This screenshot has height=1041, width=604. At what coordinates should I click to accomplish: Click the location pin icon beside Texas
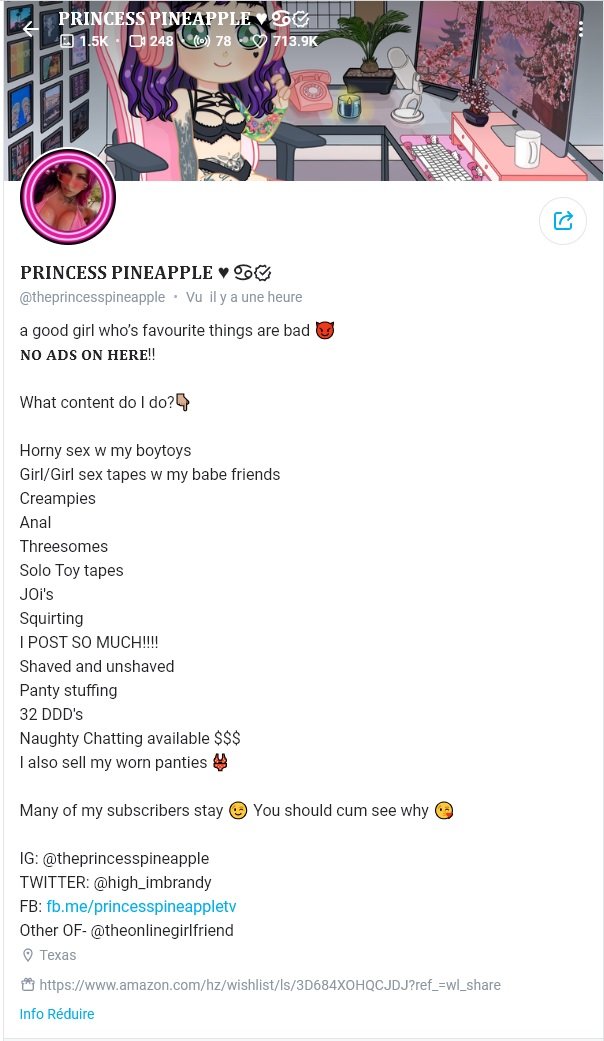pos(28,955)
